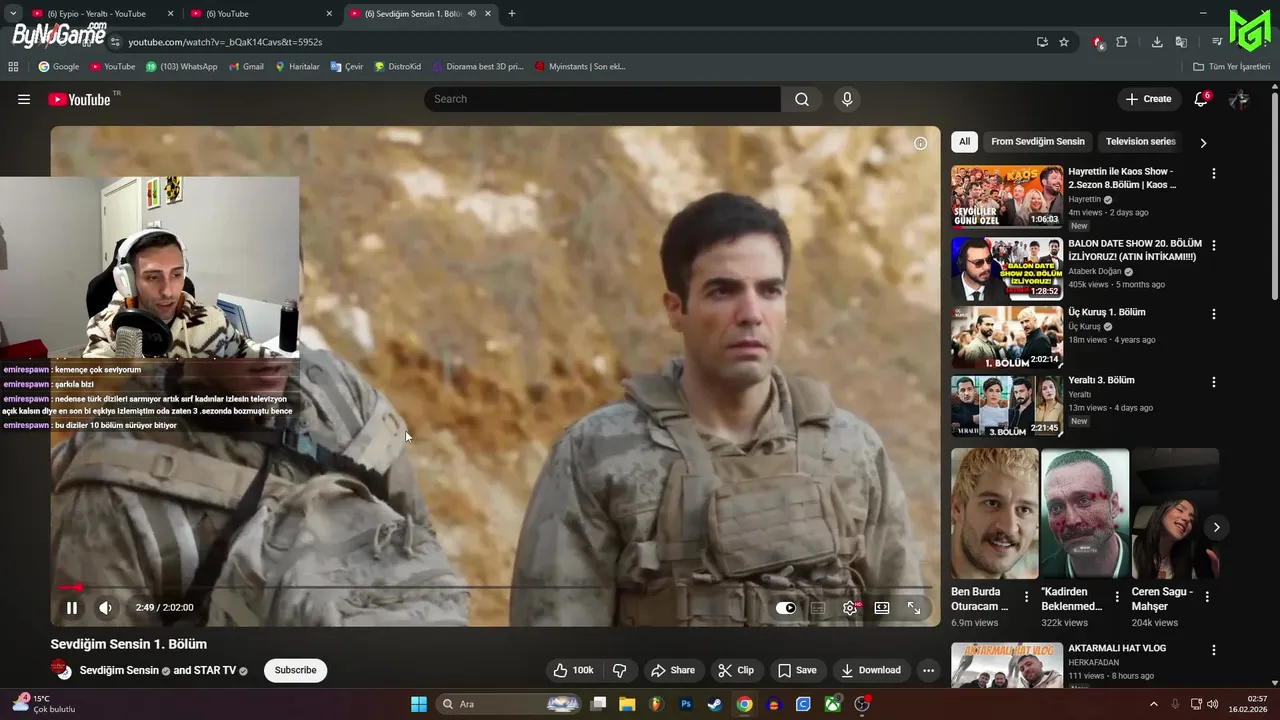Open YouTube notifications bell
Screen dimensions: 1280x720
click(1201, 99)
